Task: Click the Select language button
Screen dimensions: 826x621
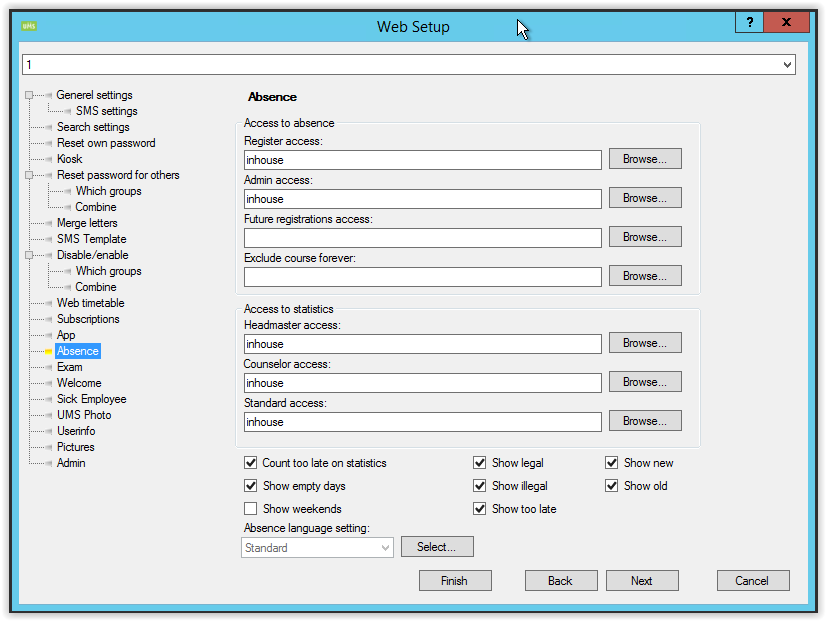Action: (437, 547)
